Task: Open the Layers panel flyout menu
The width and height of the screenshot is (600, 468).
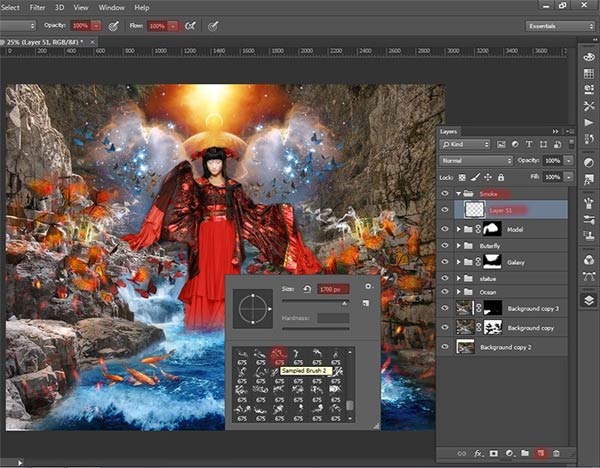Action: 570,131
